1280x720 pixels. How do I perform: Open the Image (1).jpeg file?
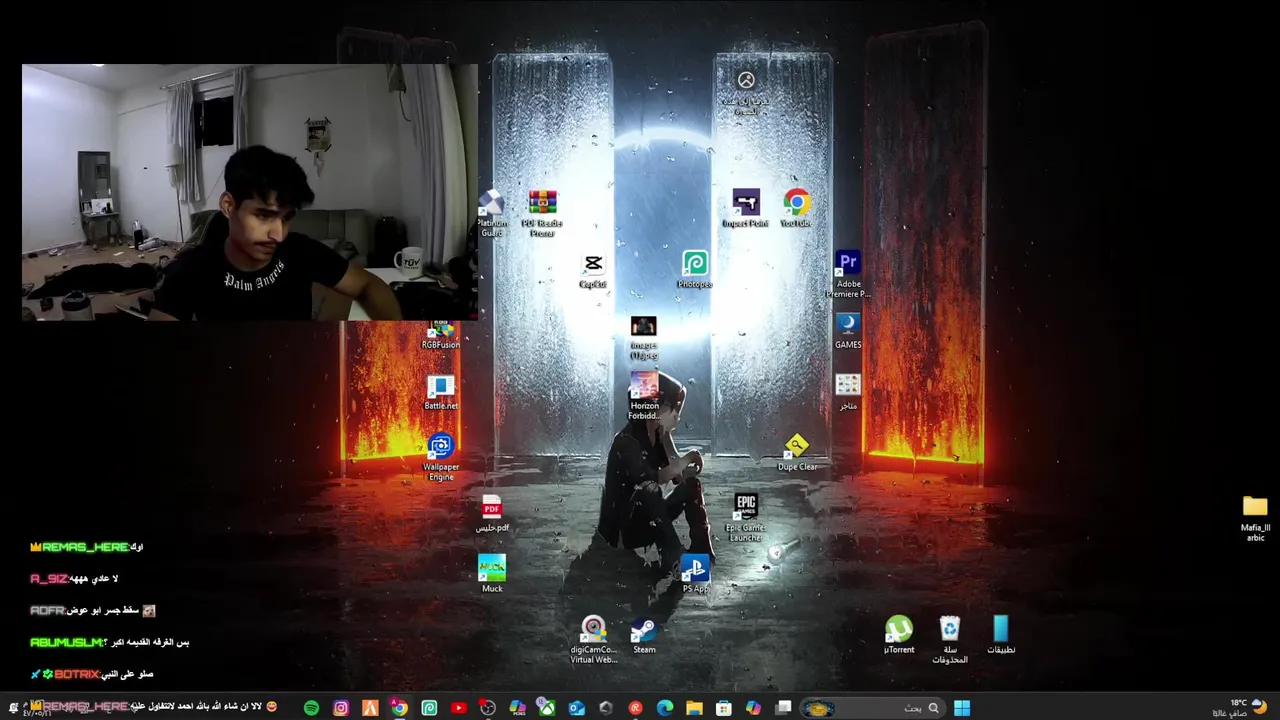[644, 337]
